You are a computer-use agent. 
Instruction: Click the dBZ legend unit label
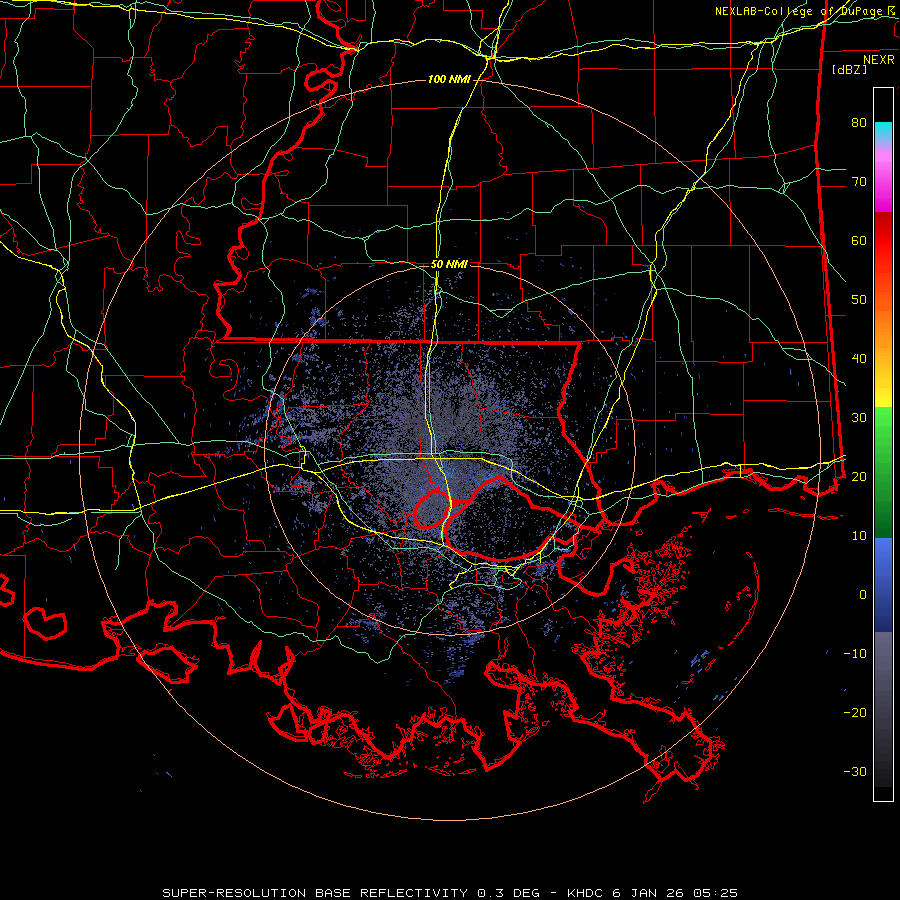(849, 69)
